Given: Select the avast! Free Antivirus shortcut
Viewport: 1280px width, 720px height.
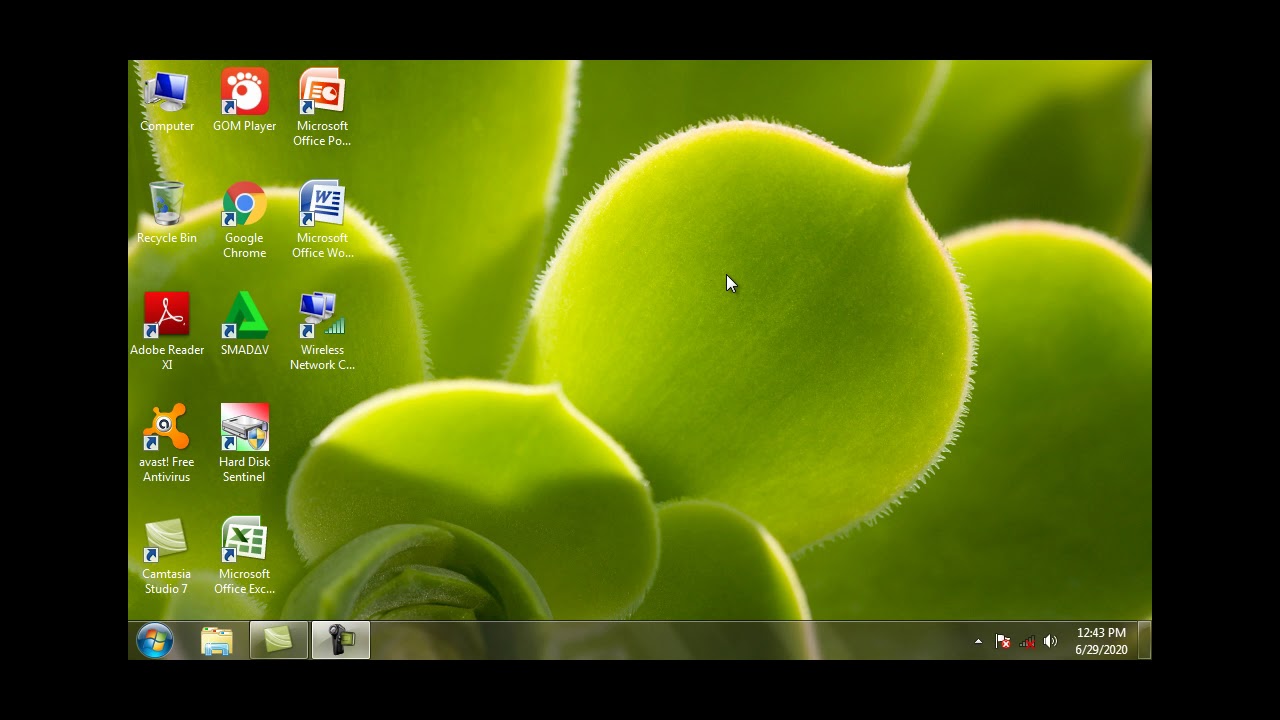Looking at the screenshot, I should 166,444.
